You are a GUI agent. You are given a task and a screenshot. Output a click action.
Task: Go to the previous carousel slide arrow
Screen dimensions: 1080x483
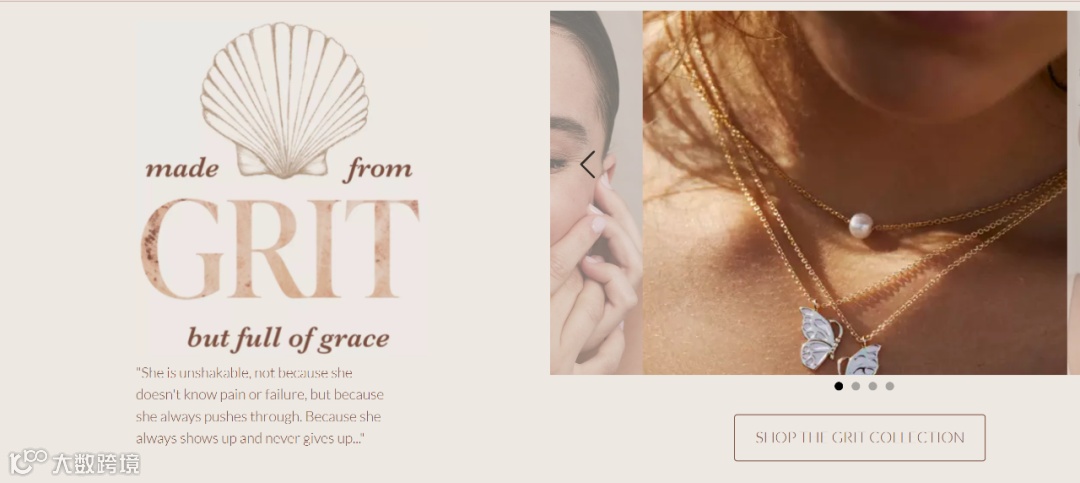(x=588, y=165)
